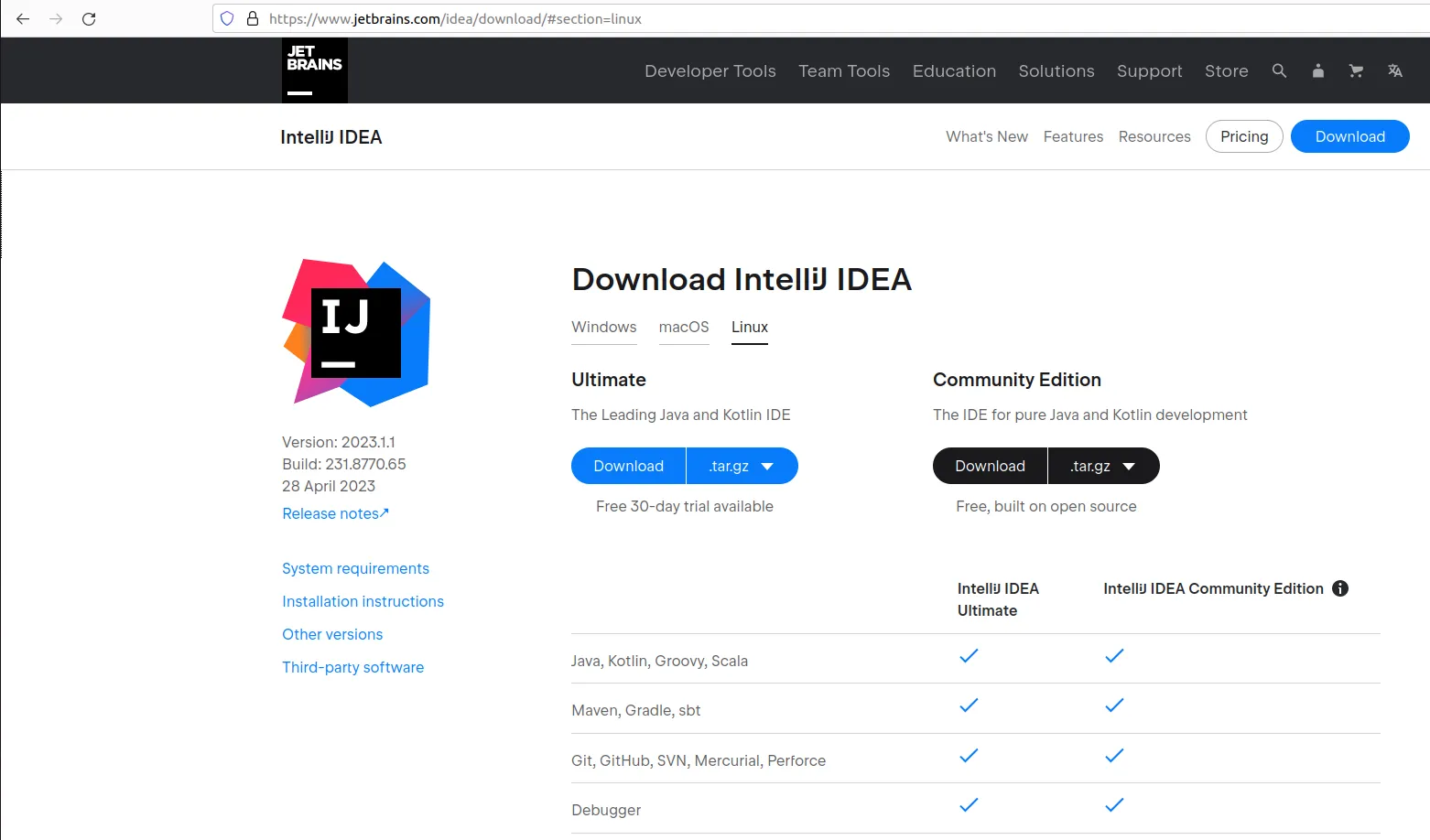Viewport: 1430px width, 840px height.
Task: Click IntelliJ IDEA product title
Action: pyautogui.click(x=331, y=137)
